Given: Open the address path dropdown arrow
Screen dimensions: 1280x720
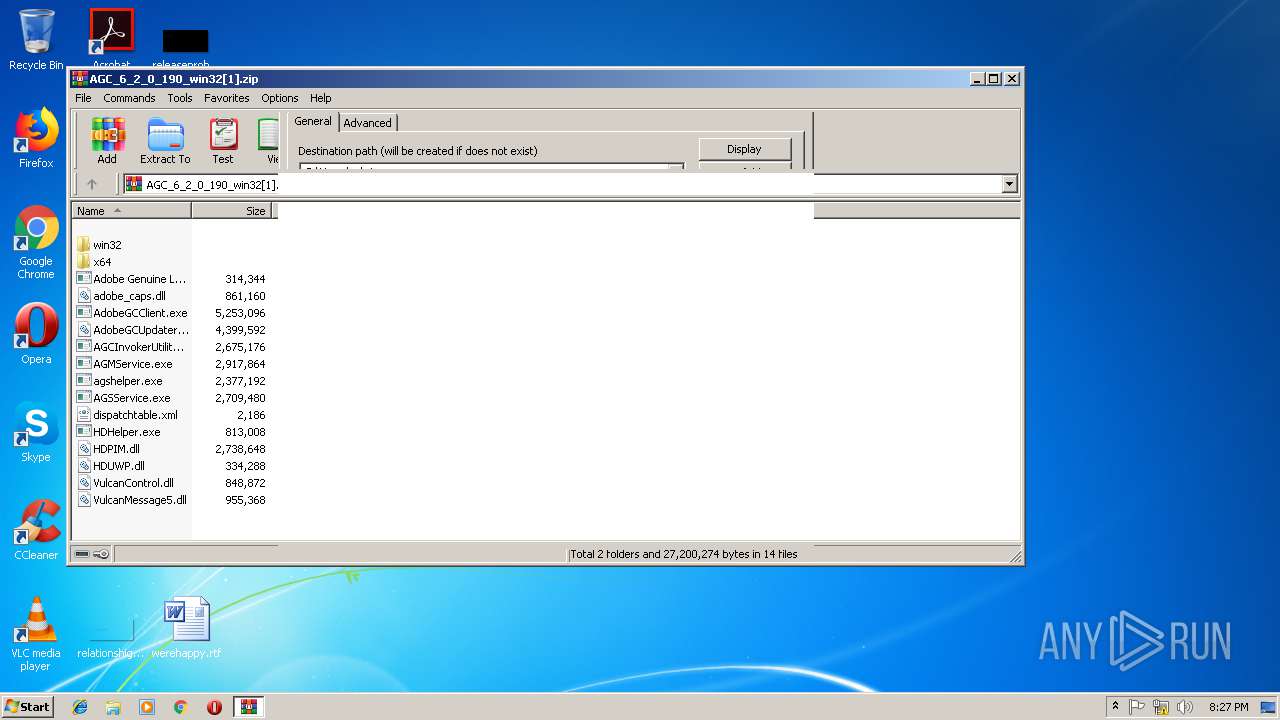Looking at the screenshot, I should coord(1009,184).
